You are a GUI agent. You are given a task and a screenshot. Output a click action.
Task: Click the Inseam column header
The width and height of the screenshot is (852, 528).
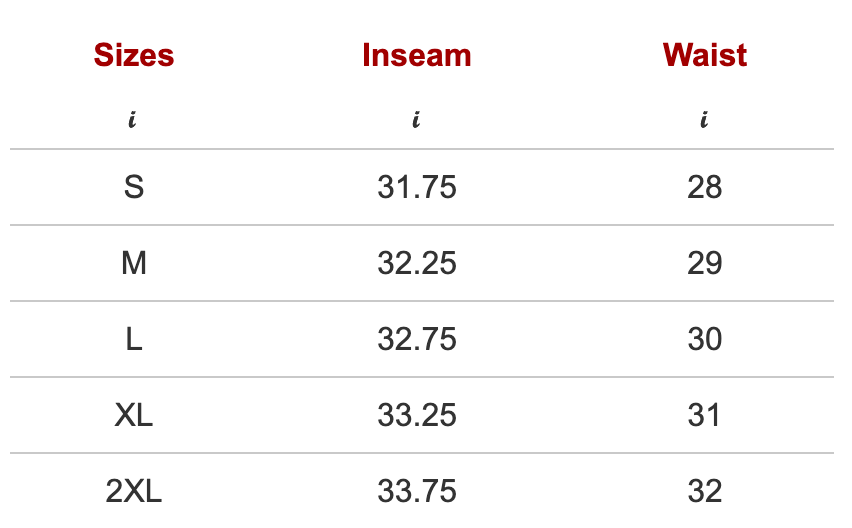coord(417,55)
